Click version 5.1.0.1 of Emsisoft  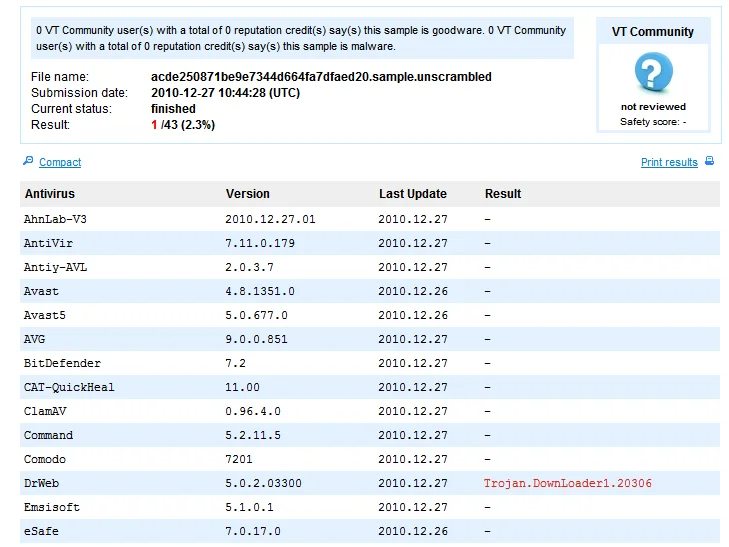(250, 507)
